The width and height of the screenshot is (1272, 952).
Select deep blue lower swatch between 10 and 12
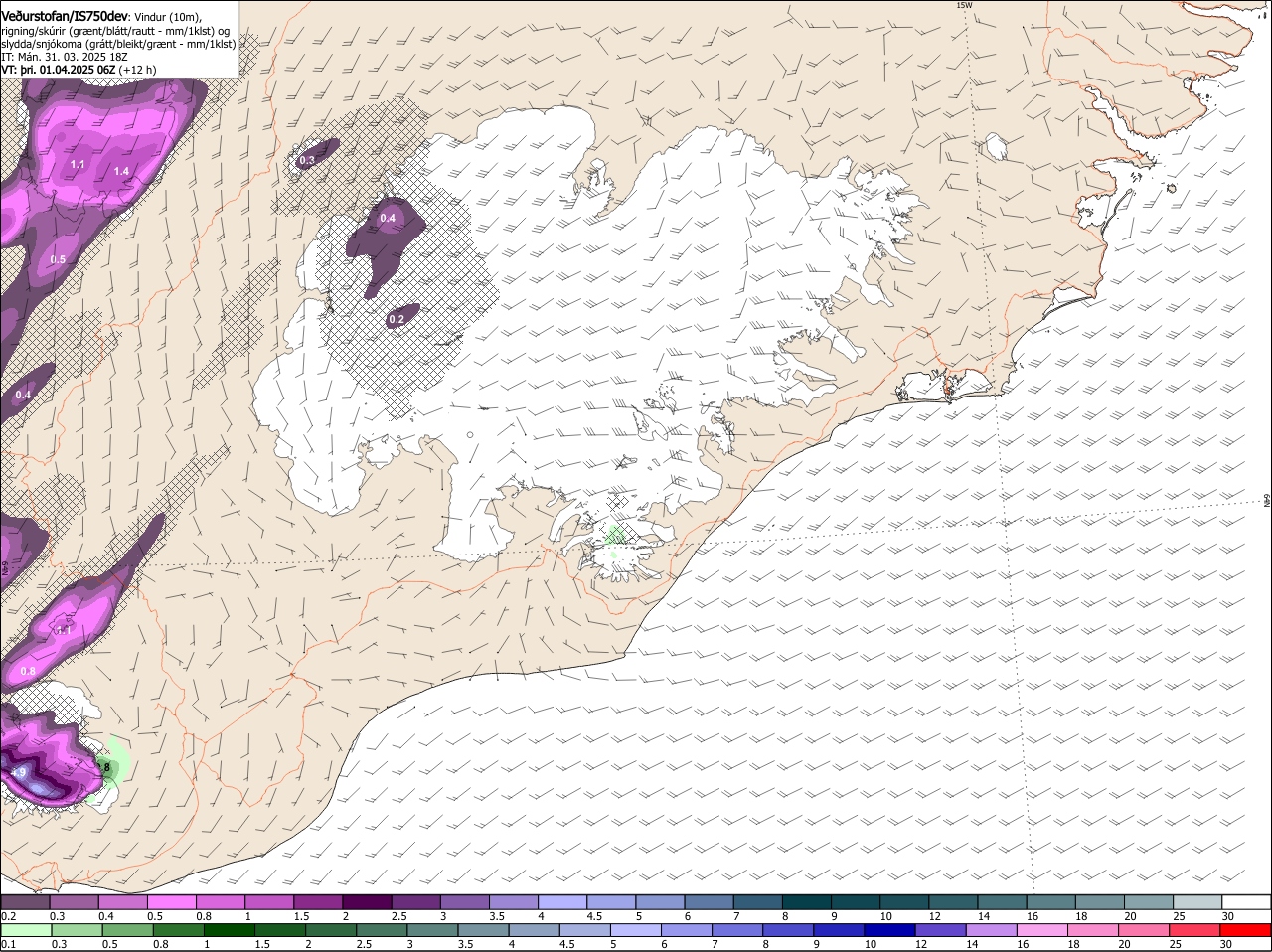(x=891, y=930)
